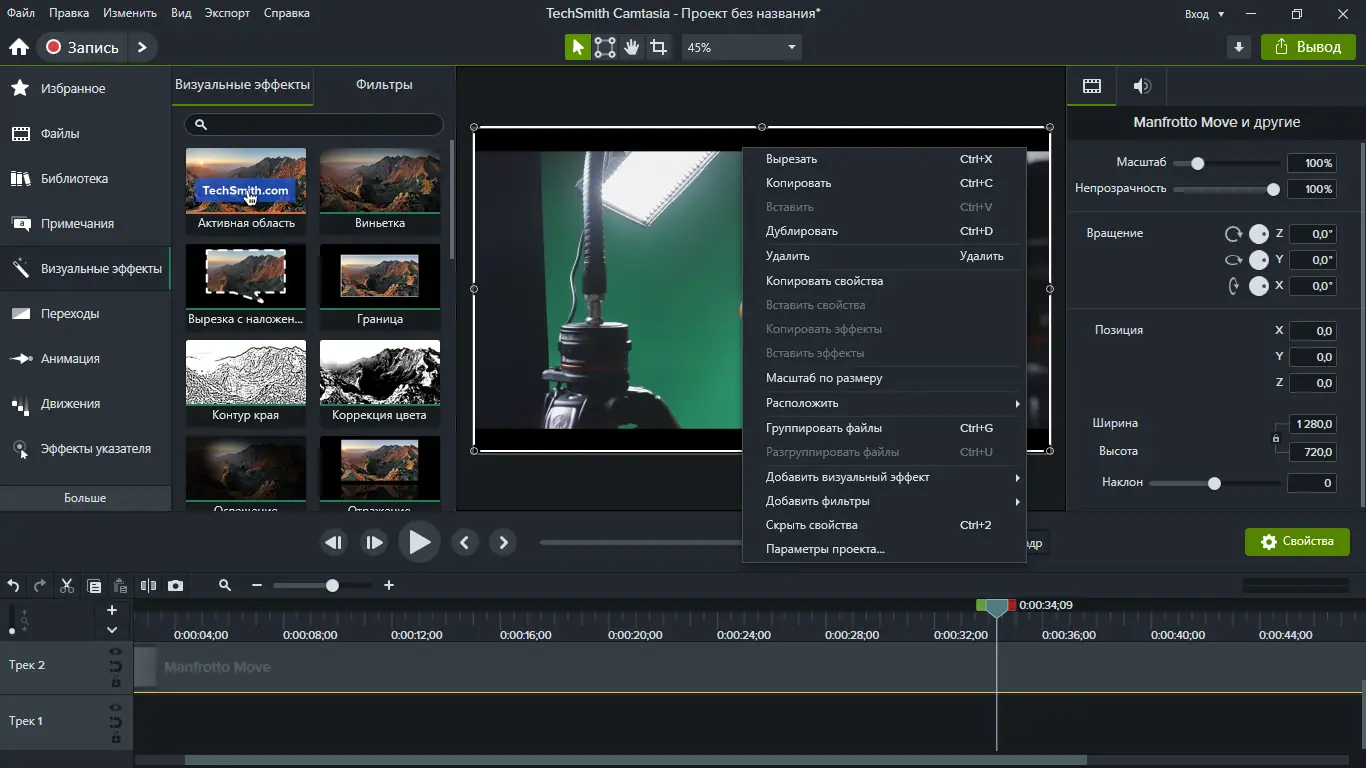Take a snapshot with the camera icon
The width and height of the screenshot is (1366, 768).
175,586
